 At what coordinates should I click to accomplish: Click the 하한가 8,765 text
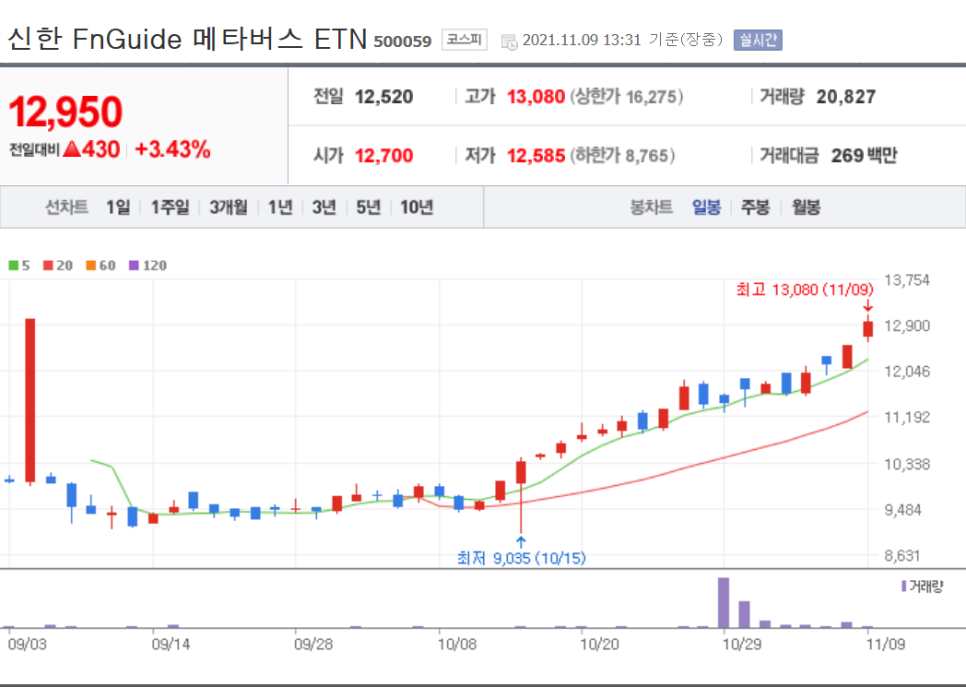(x=622, y=155)
